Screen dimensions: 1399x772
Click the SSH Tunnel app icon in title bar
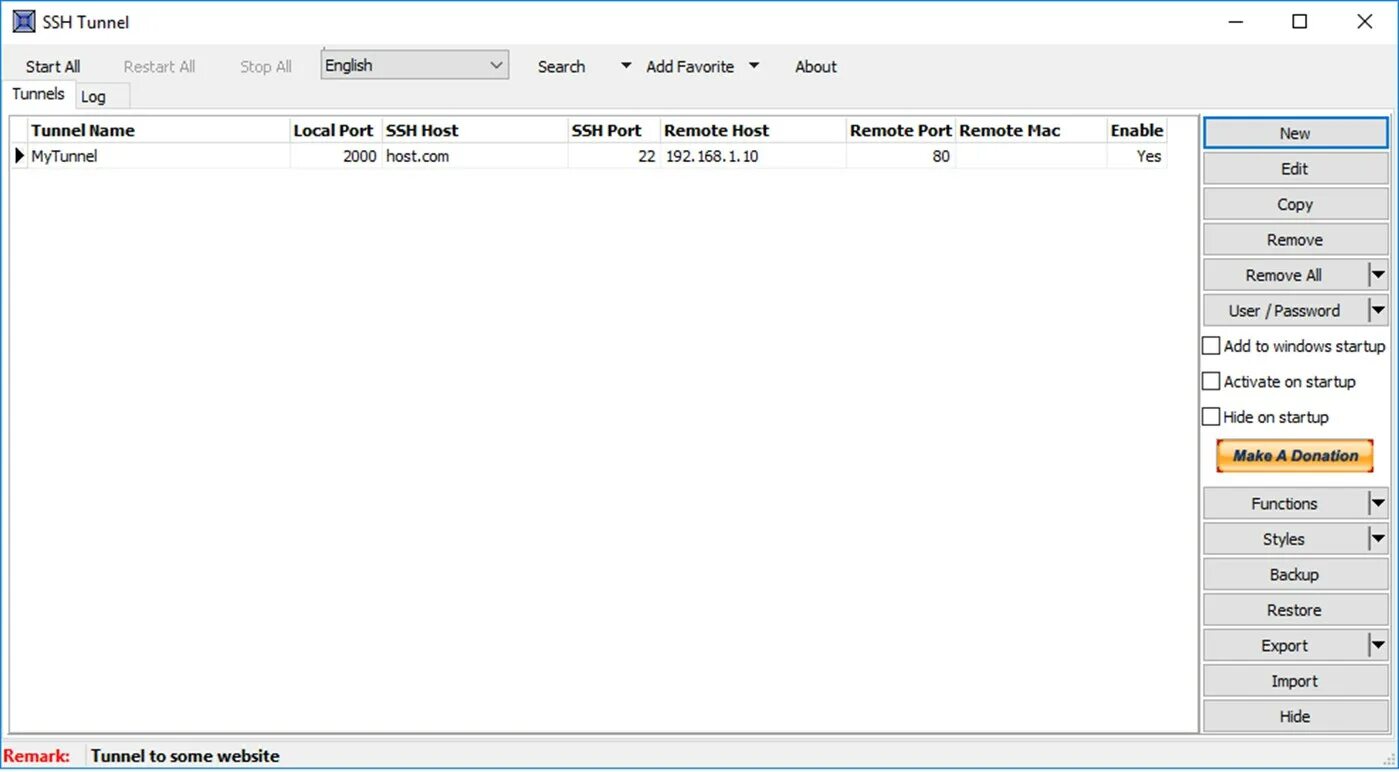(24, 21)
